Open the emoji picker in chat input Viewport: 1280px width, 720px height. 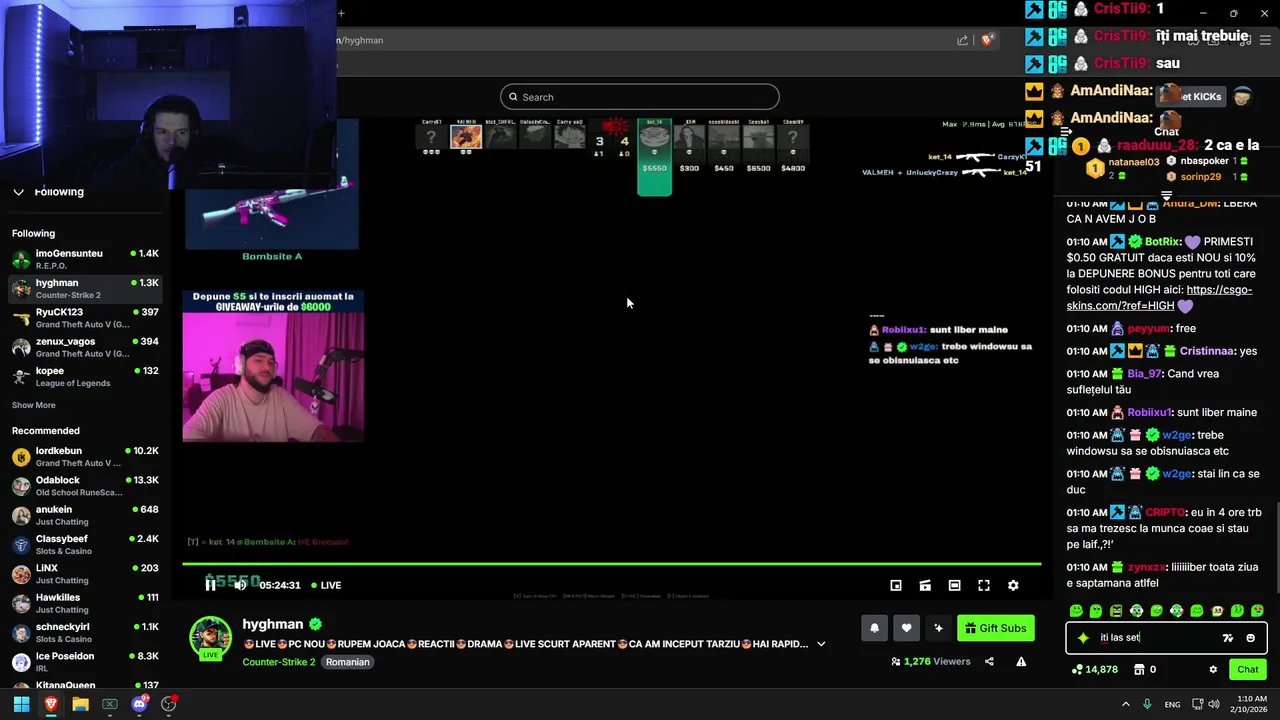tap(1251, 638)
